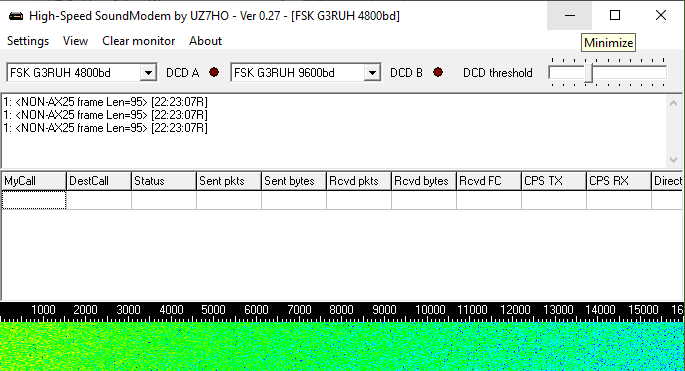This screenshot has height=371, width=685.
Task: Click the DCD A indicator light
Action: 214,72
